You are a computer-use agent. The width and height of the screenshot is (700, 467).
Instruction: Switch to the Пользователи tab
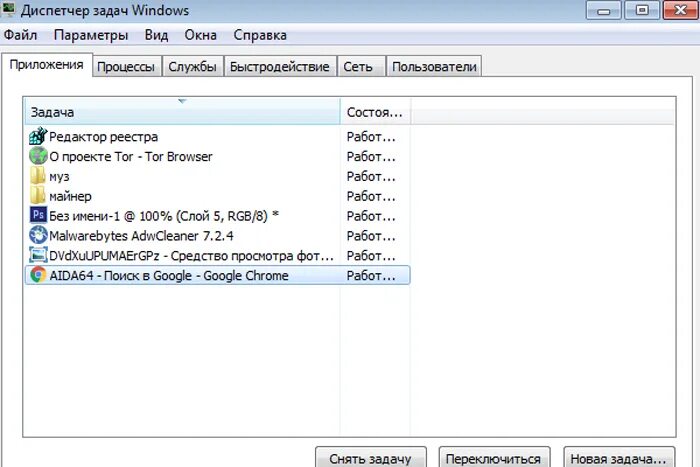[434, 67]
